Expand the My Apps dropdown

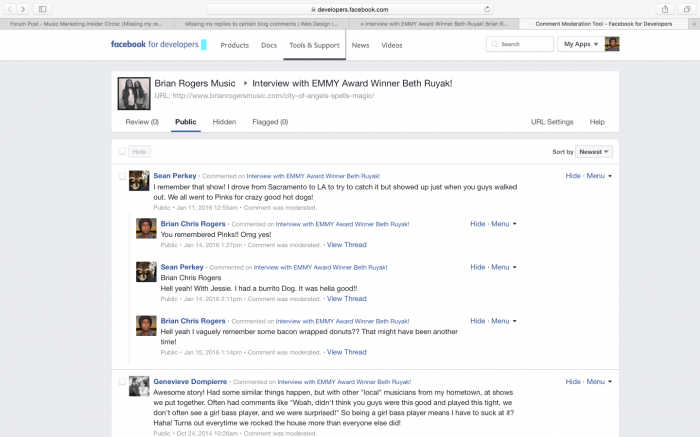pos(581,44)
